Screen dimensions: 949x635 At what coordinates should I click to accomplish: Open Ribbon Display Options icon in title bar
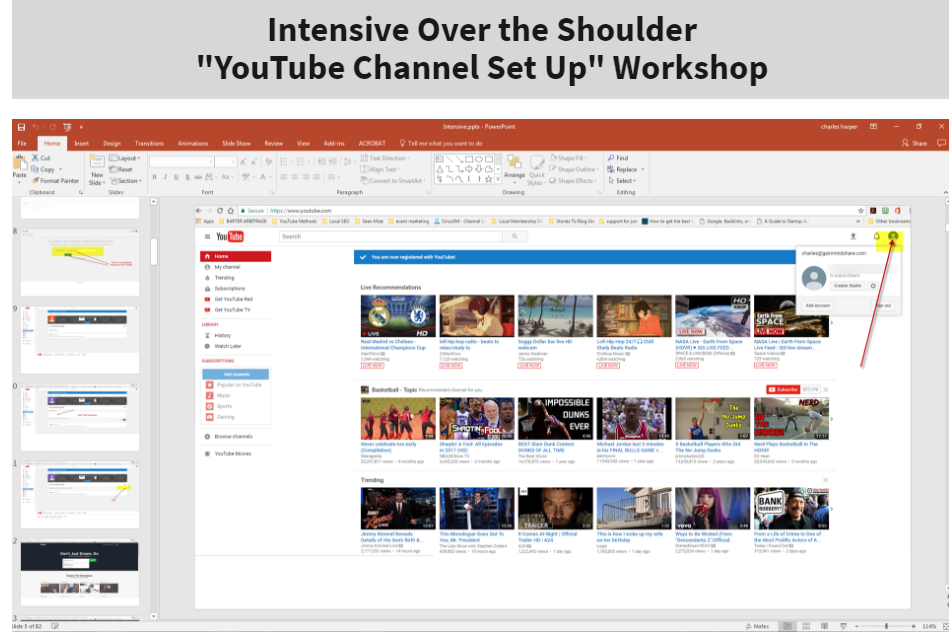click(873, 127)
